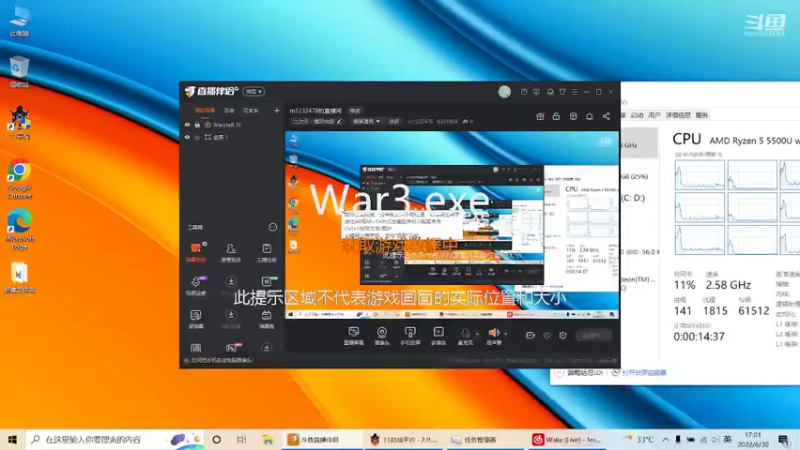Open the 启动 tab in Task Manager
800x450 pixels.
[x=637, y=115]
